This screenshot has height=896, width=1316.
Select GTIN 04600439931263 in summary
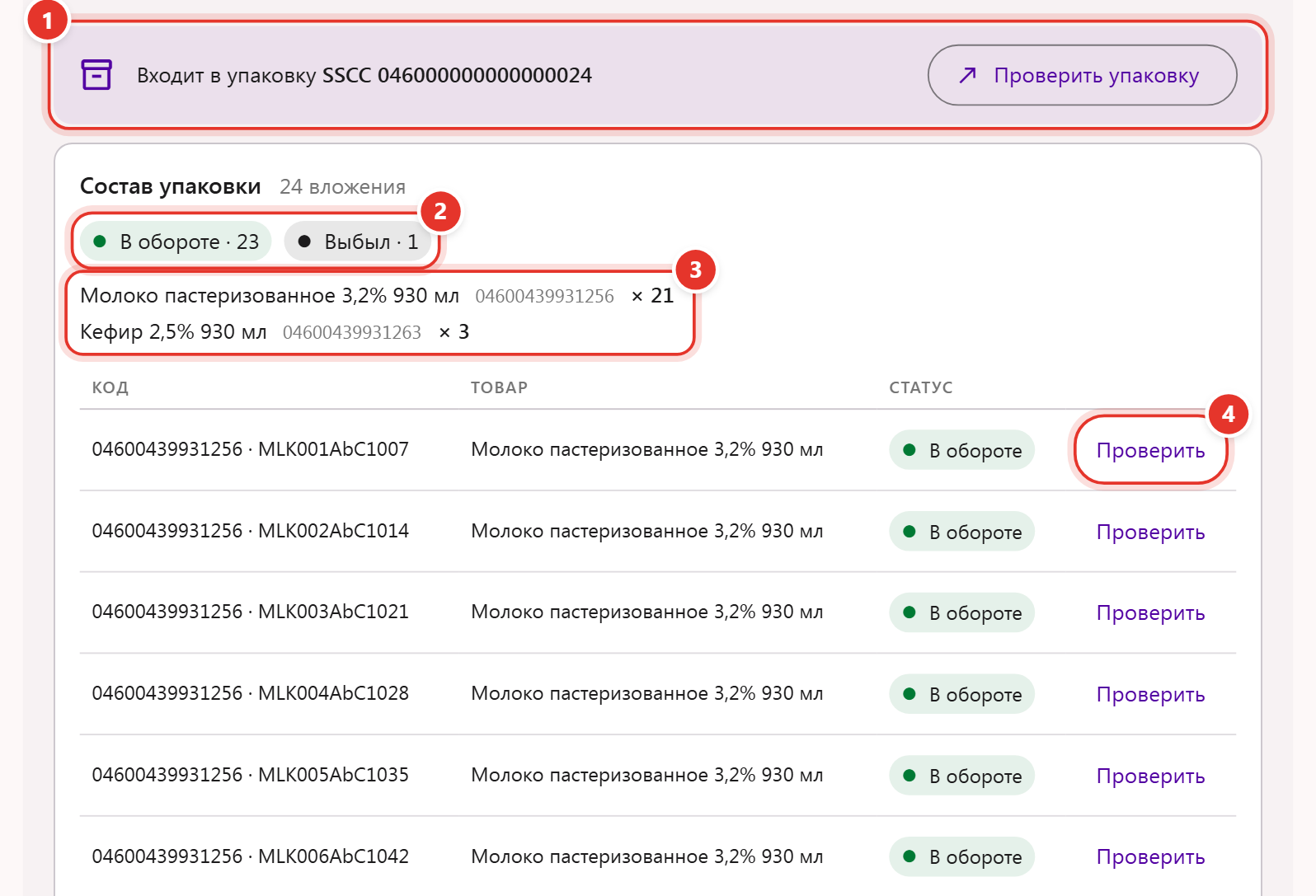click(x=352, y=333)
